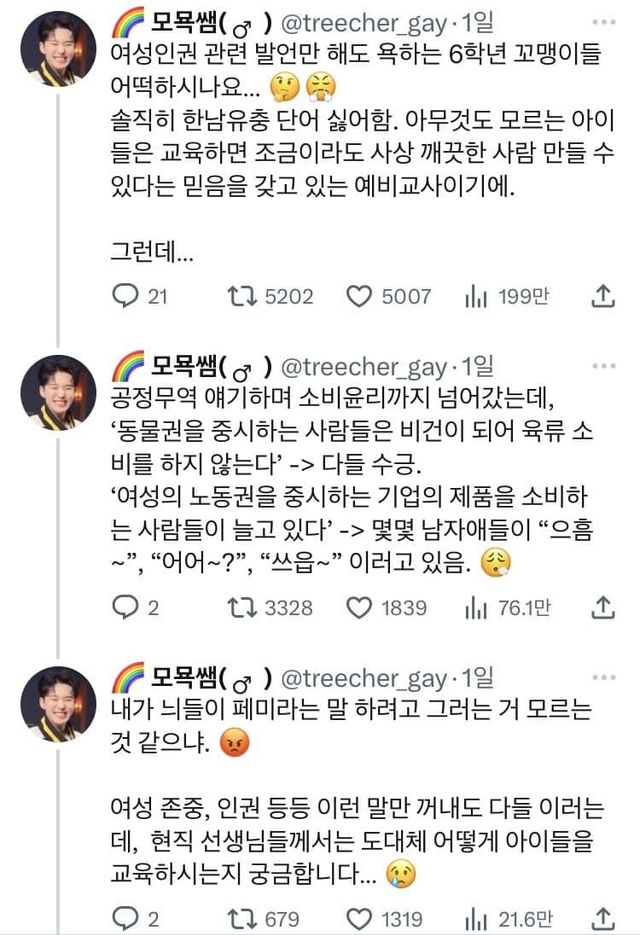Share the third tweet about 현직 선생님들
Screen dimensions: 640x935
(603, 918)
